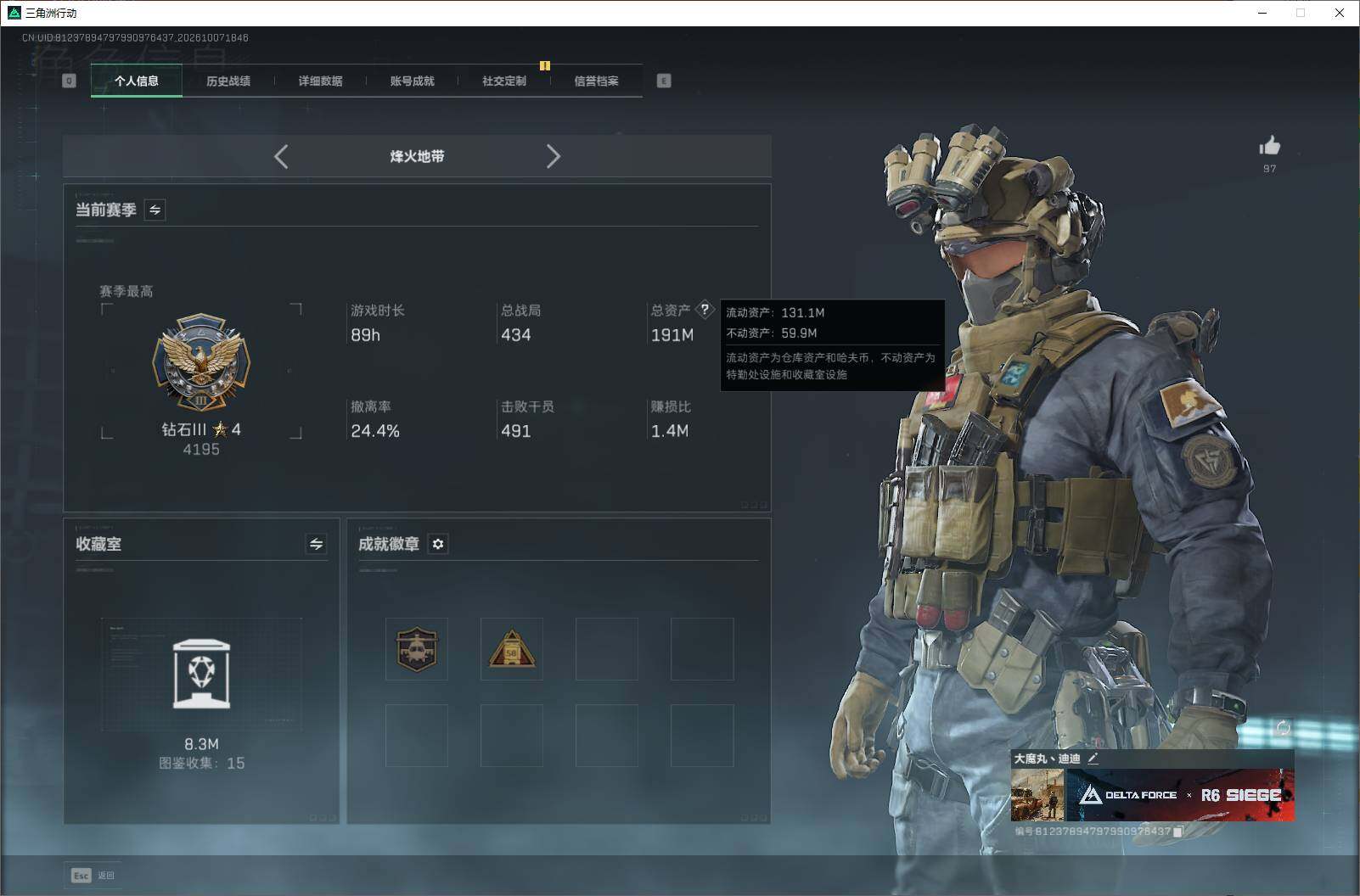Open the 成就徽章 settings gear
This screenshot has width=1360, height=896.
438,544
